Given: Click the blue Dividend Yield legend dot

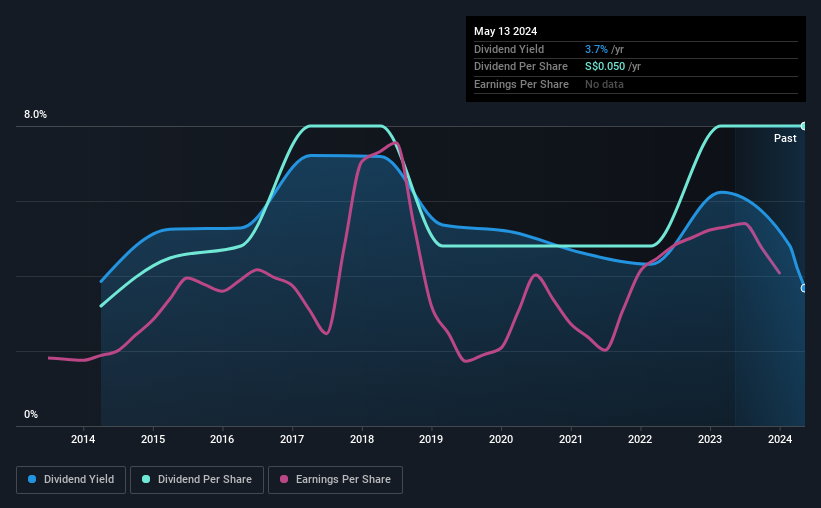Looking at the screenshot, I should (32, 479).
